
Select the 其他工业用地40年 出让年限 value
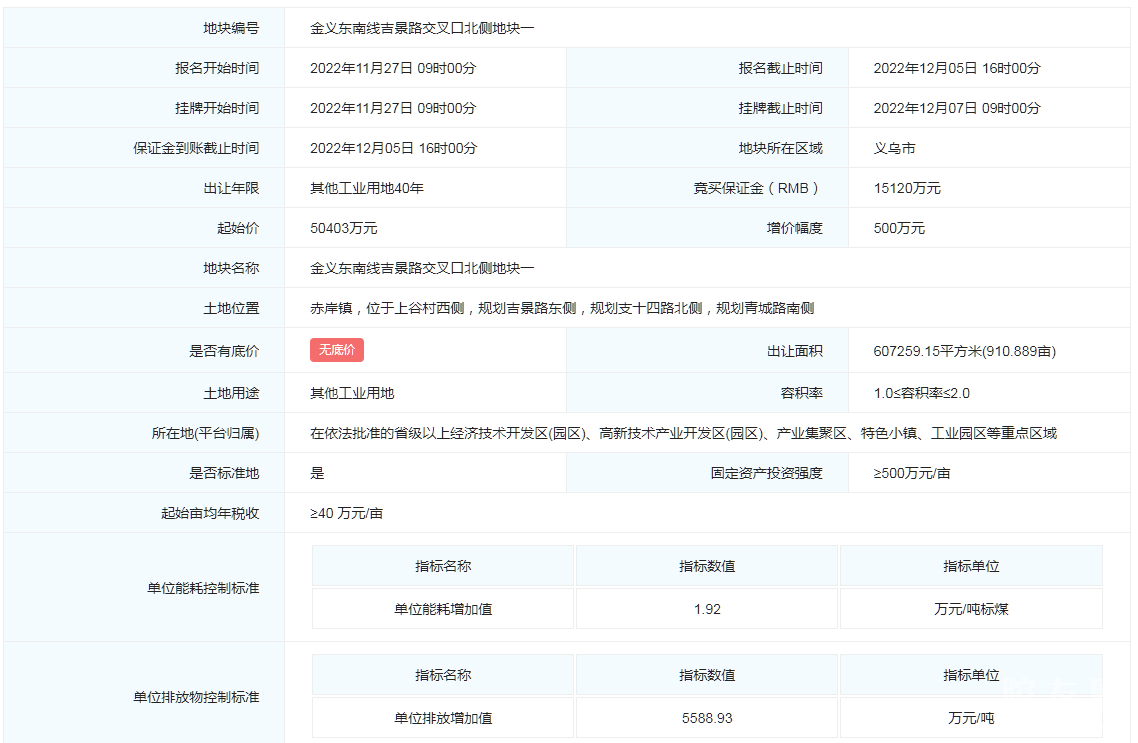(x=366, y=188)
